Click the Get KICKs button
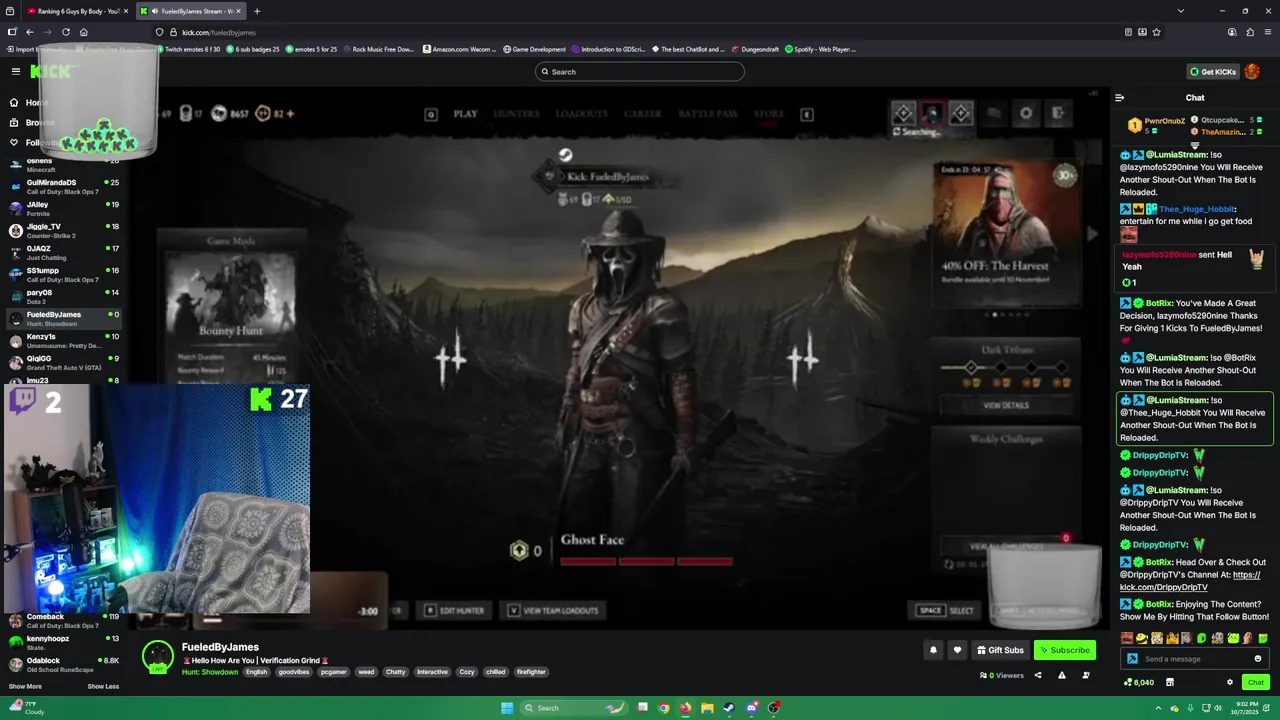The height and width of the screenshot is (720, 1280). tap(1212, 72)
